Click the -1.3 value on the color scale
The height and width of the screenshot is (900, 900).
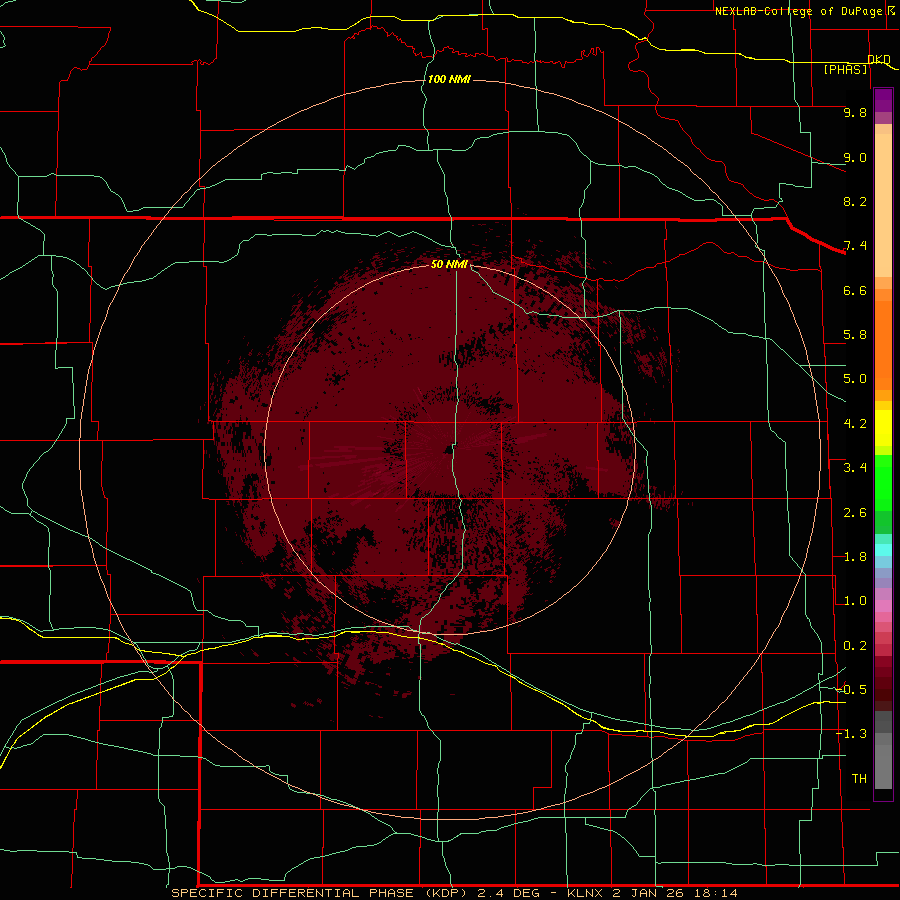tap(851, 734)
